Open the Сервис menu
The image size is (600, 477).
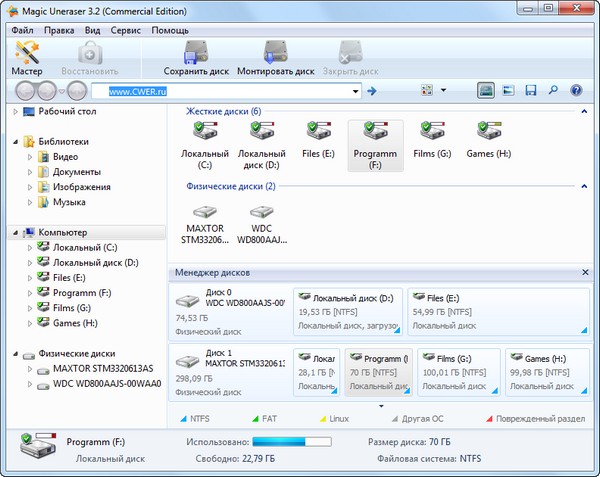pos(126,30)
